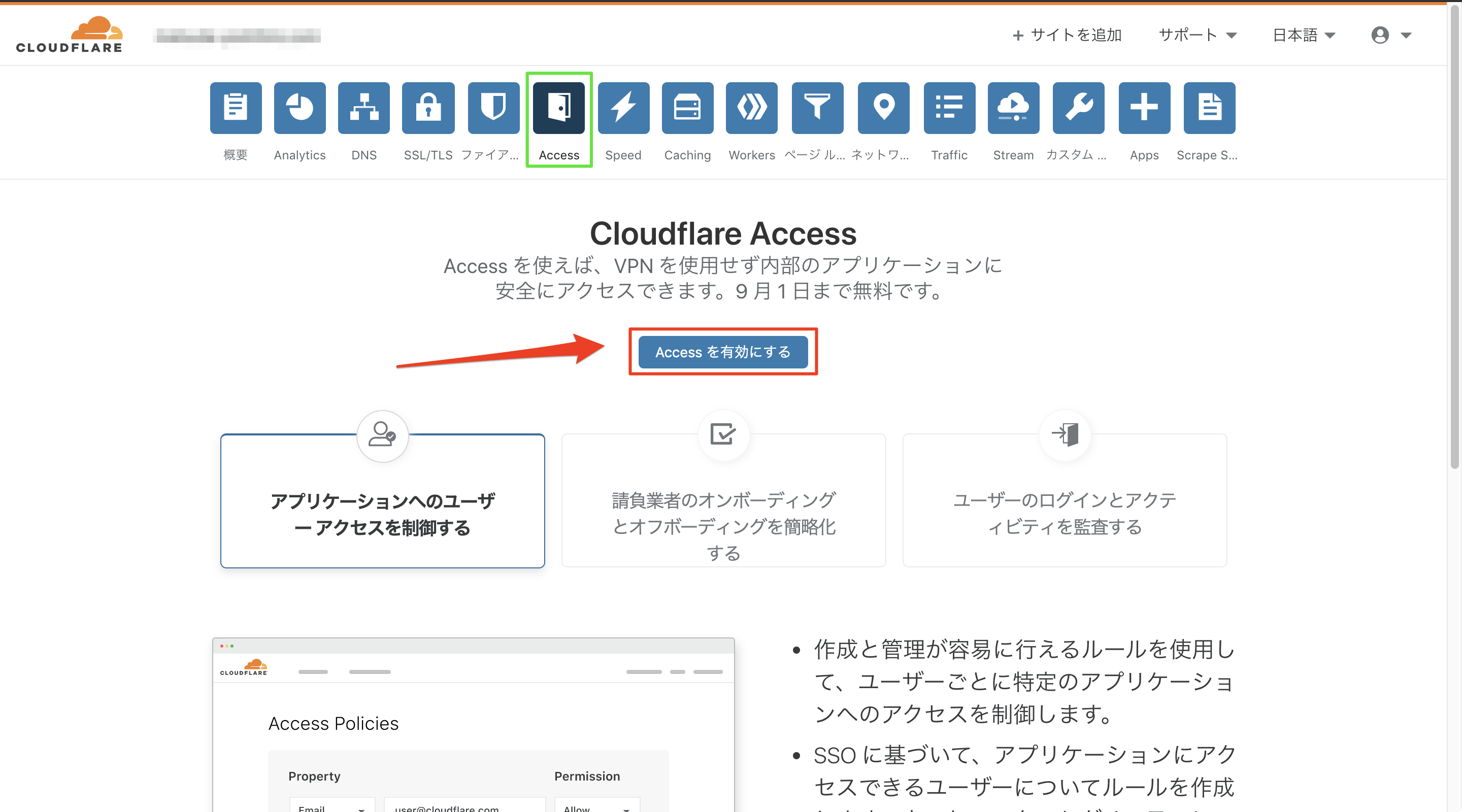Viewport: 1462px width, 812px height.
Task: Click the サイトを追加 link
Action: [1067, 35]
